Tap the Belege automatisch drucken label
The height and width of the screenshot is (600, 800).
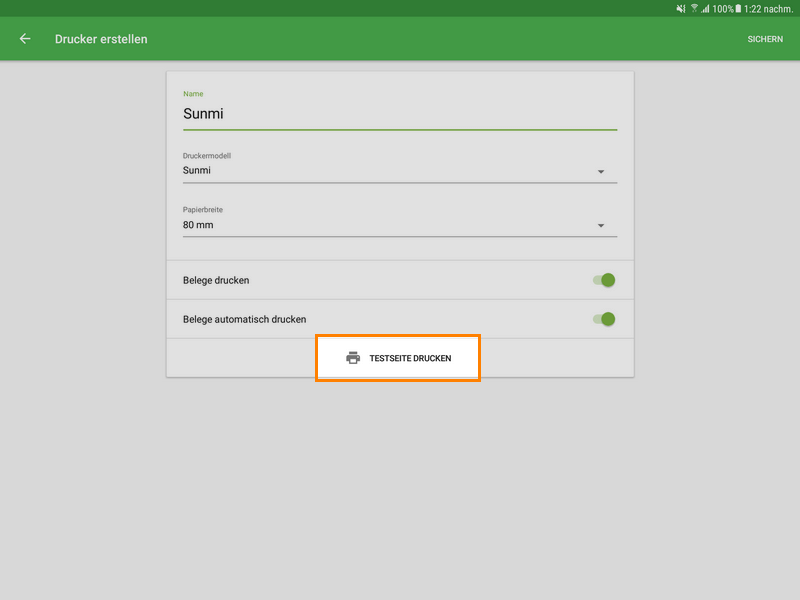point(244,319)
